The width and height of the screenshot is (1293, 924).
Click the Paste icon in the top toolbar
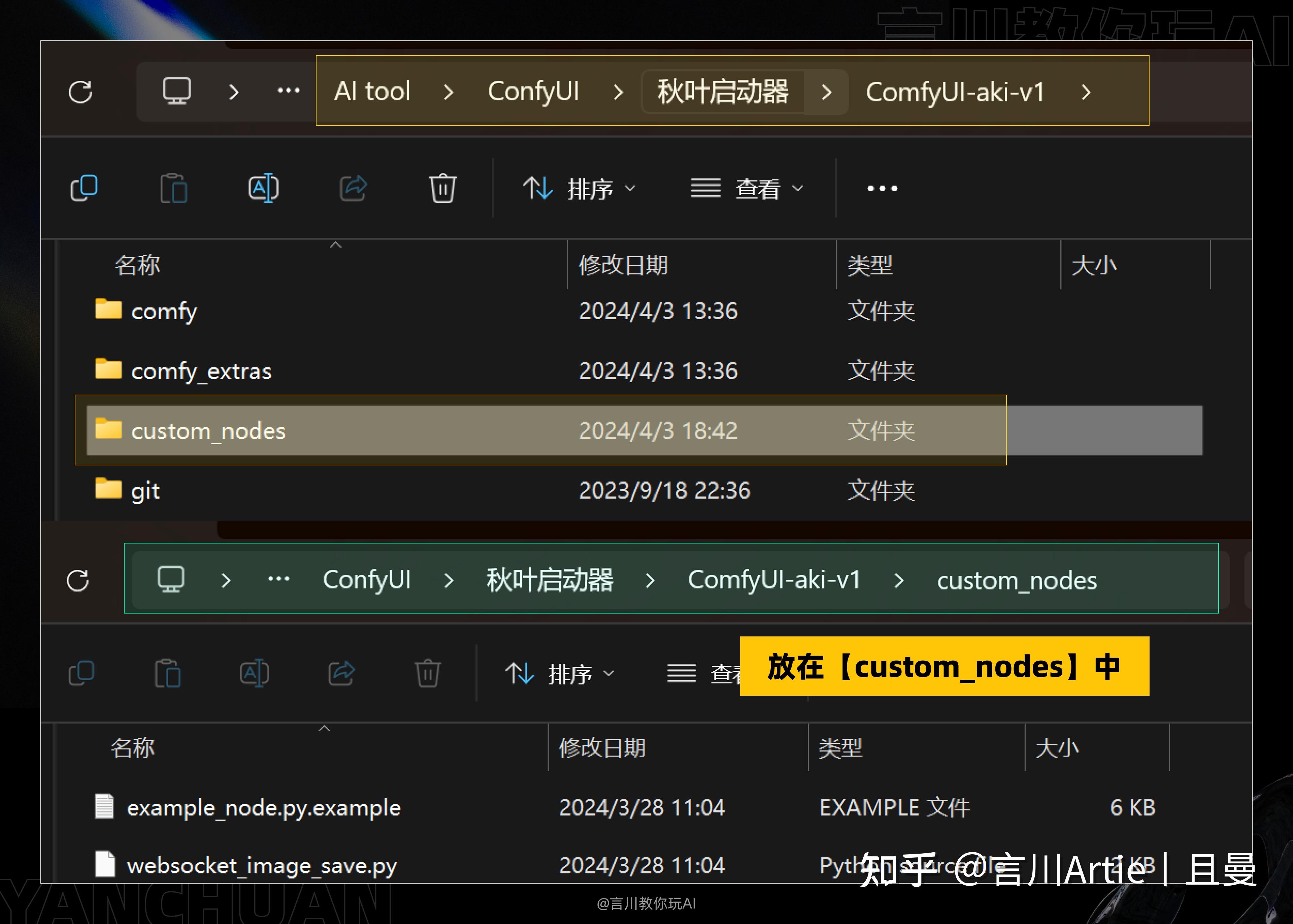pyautogui.click(x=174, y=188)
